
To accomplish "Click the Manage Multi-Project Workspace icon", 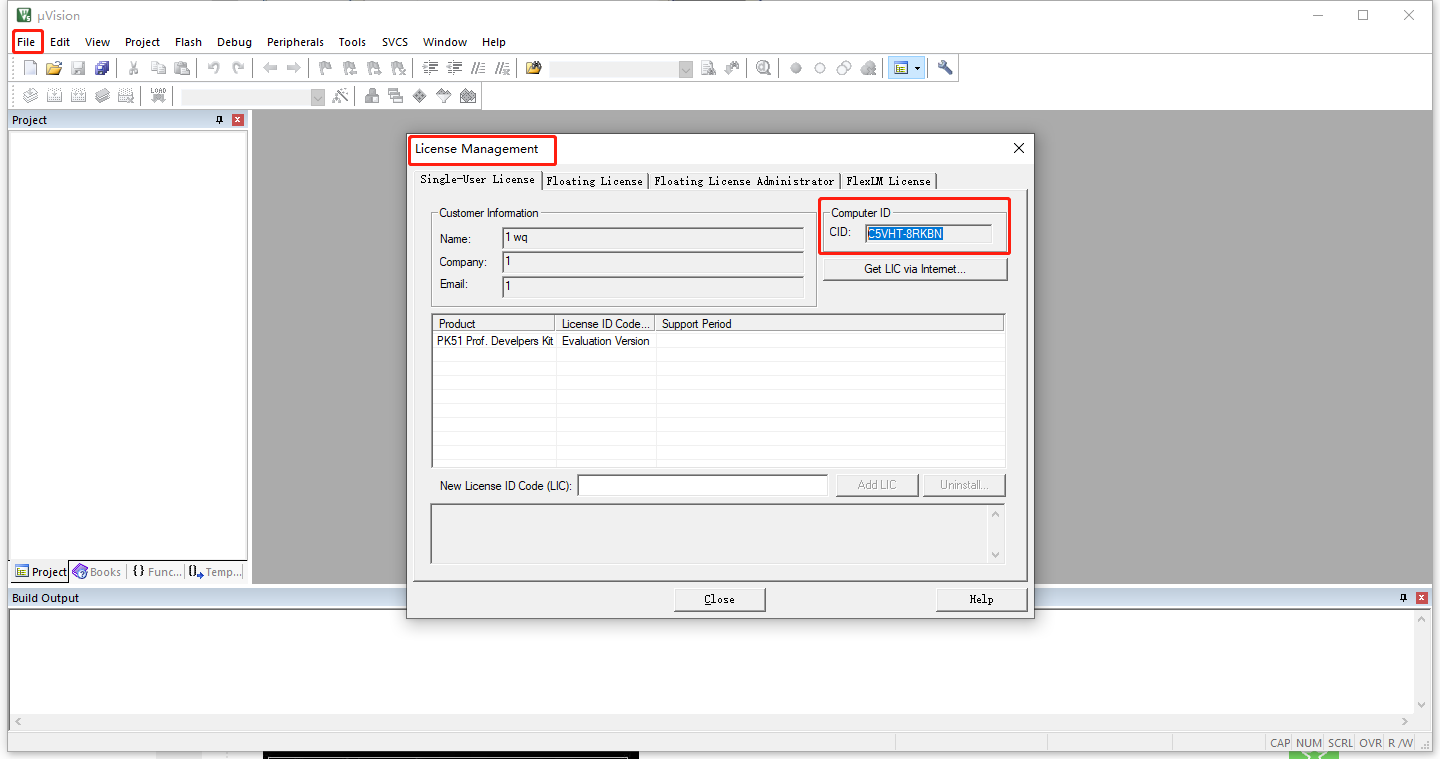I will click(395, 96).
